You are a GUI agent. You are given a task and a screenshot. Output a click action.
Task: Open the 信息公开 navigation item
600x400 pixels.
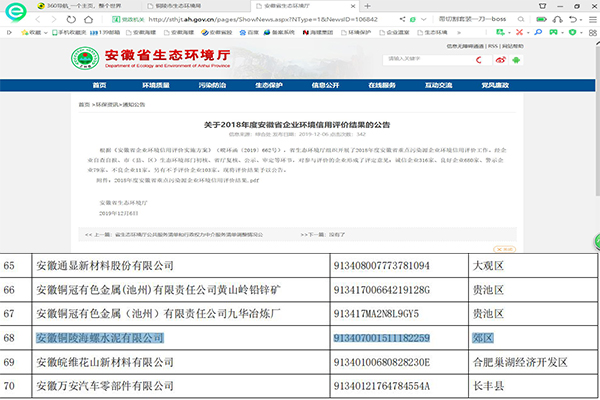(x=325, y=85)
